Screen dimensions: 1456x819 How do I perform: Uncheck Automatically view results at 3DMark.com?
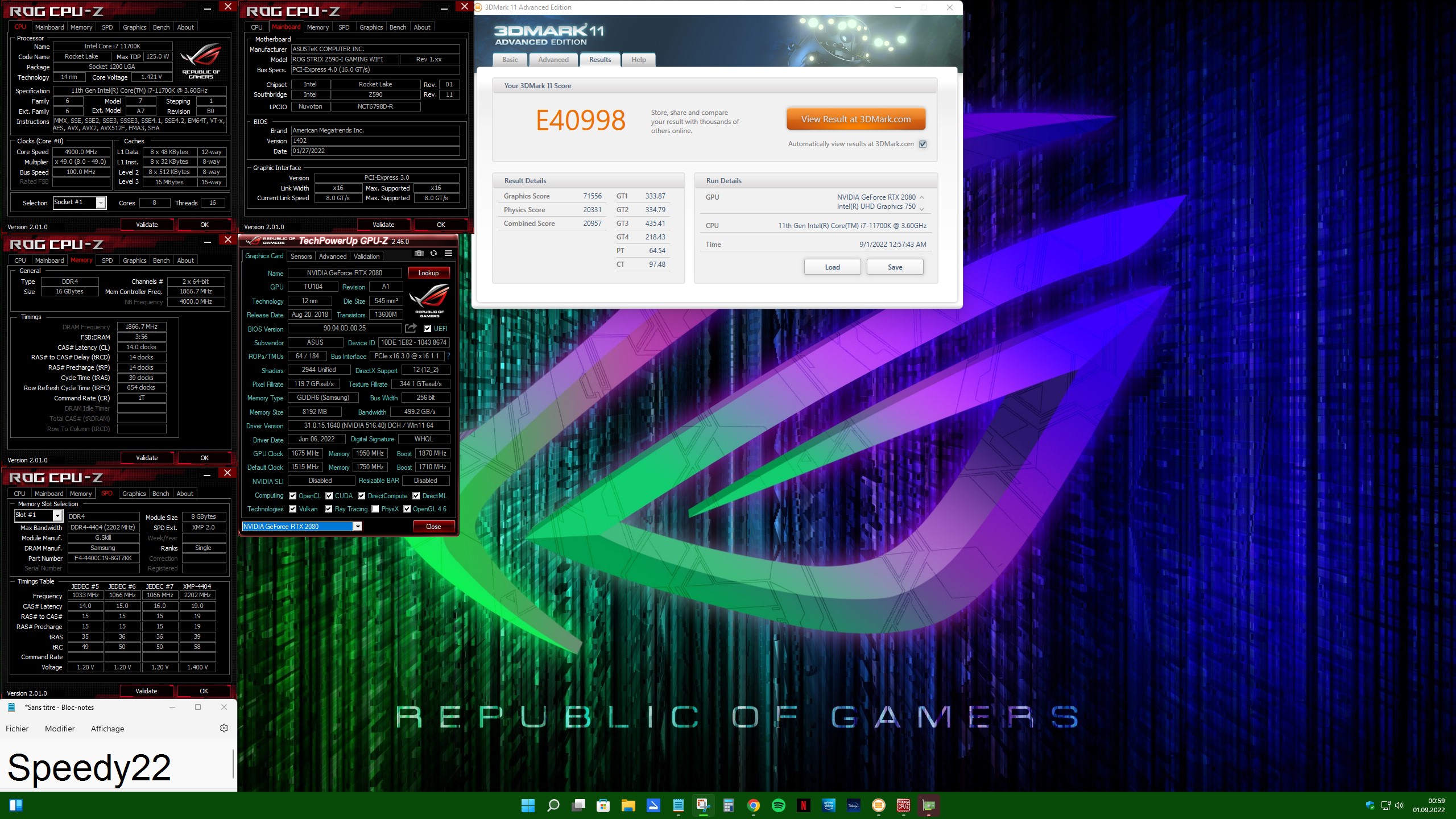pyautogui.click(x=923, y=144)
